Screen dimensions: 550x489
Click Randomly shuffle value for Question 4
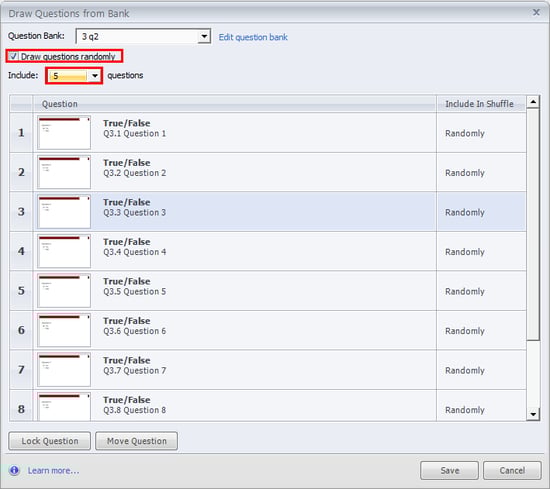pyautogui.click(x=465, y=252)
